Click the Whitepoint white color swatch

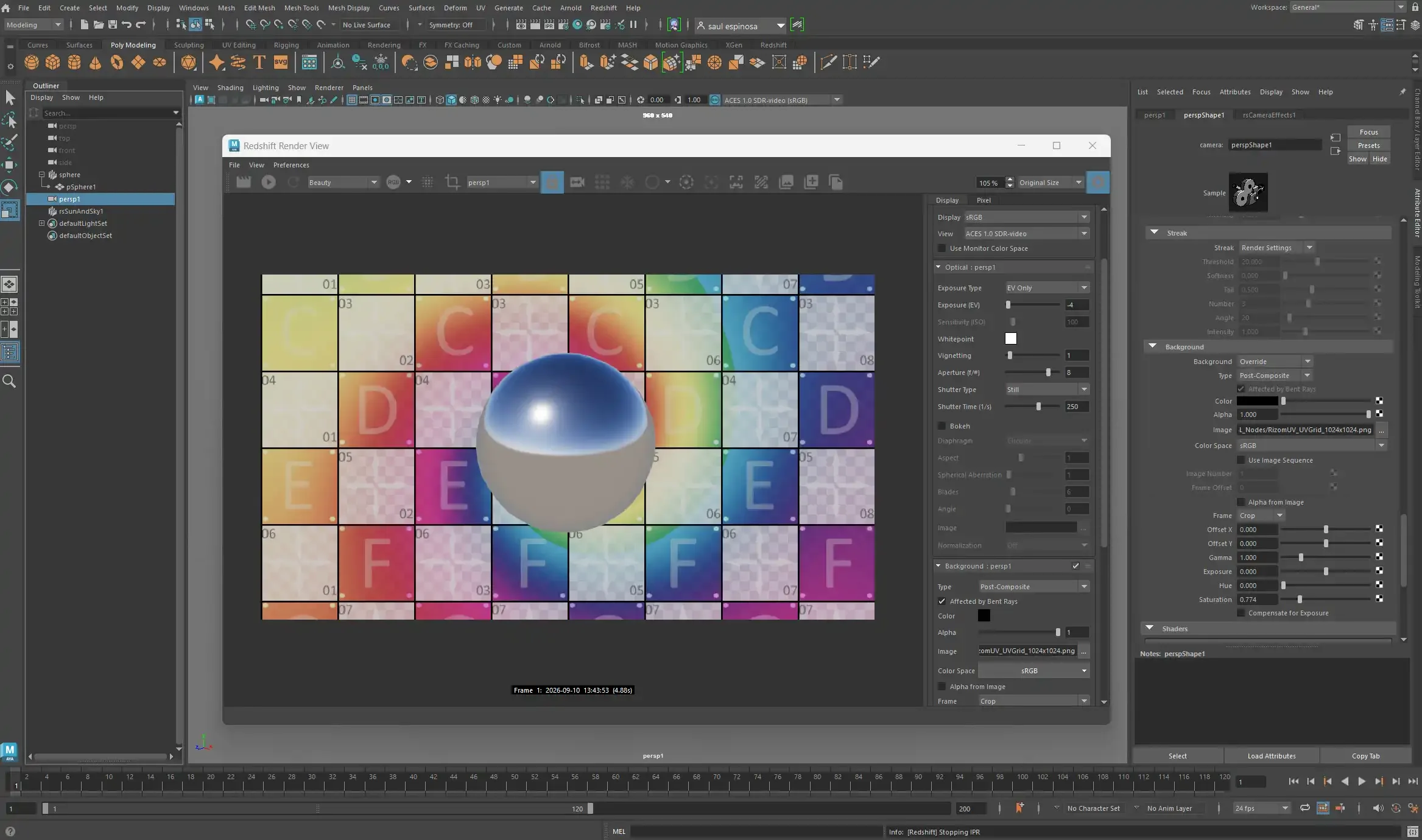coord(1011,339)
